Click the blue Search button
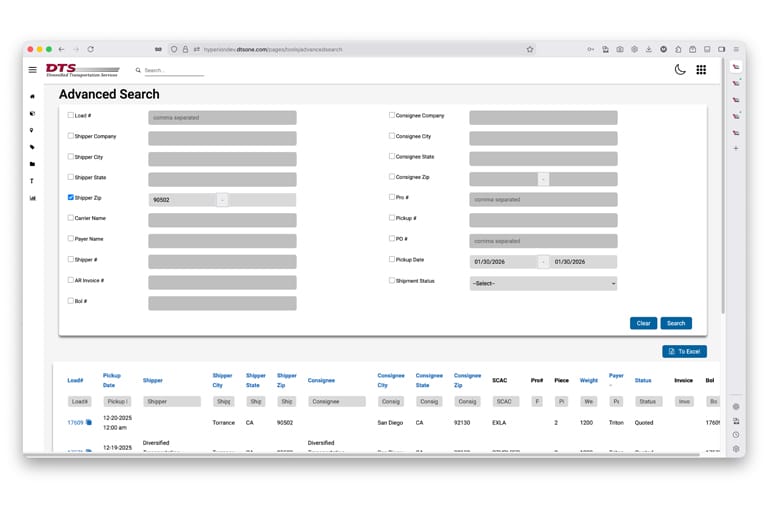770x513 pixels. tap(676, 323)
